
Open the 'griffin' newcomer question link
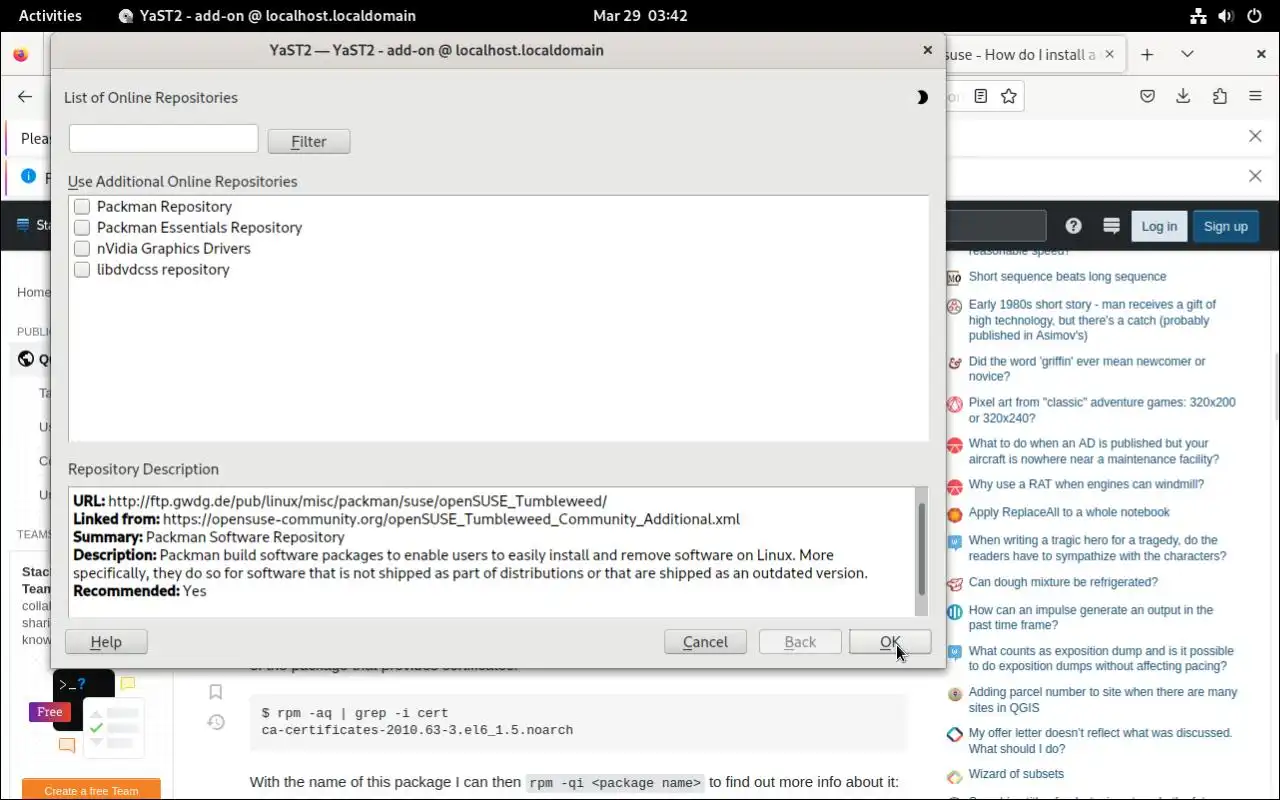coord(1087,369)
